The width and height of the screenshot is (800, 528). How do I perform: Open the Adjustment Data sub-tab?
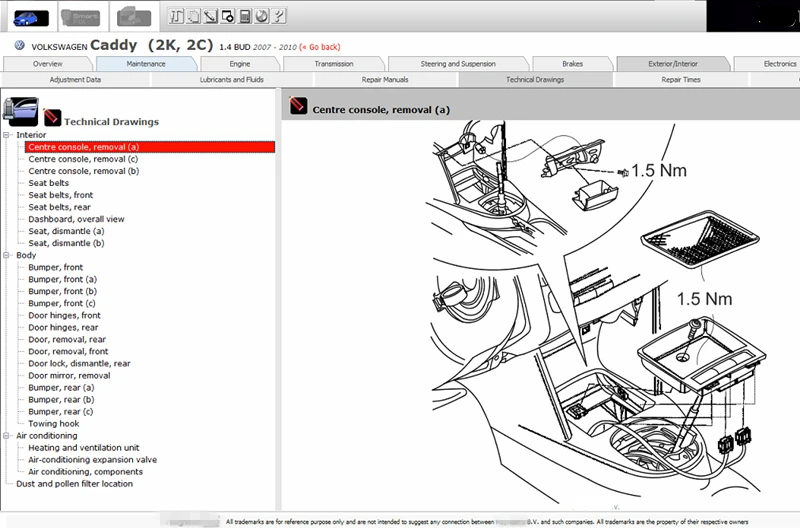[75, 80]
